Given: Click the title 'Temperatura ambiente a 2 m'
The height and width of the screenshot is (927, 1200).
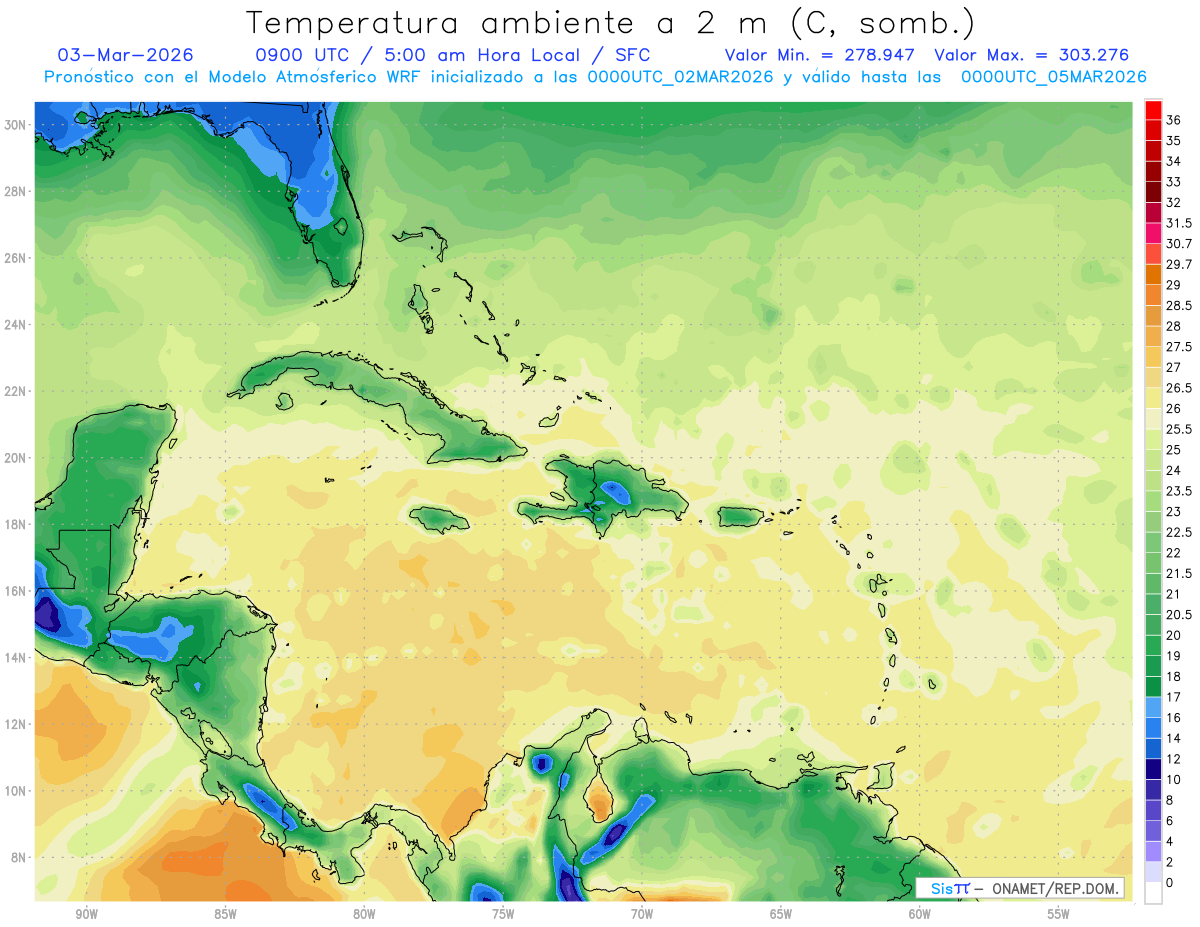Looking at the screenshot, I should [509, 22].
